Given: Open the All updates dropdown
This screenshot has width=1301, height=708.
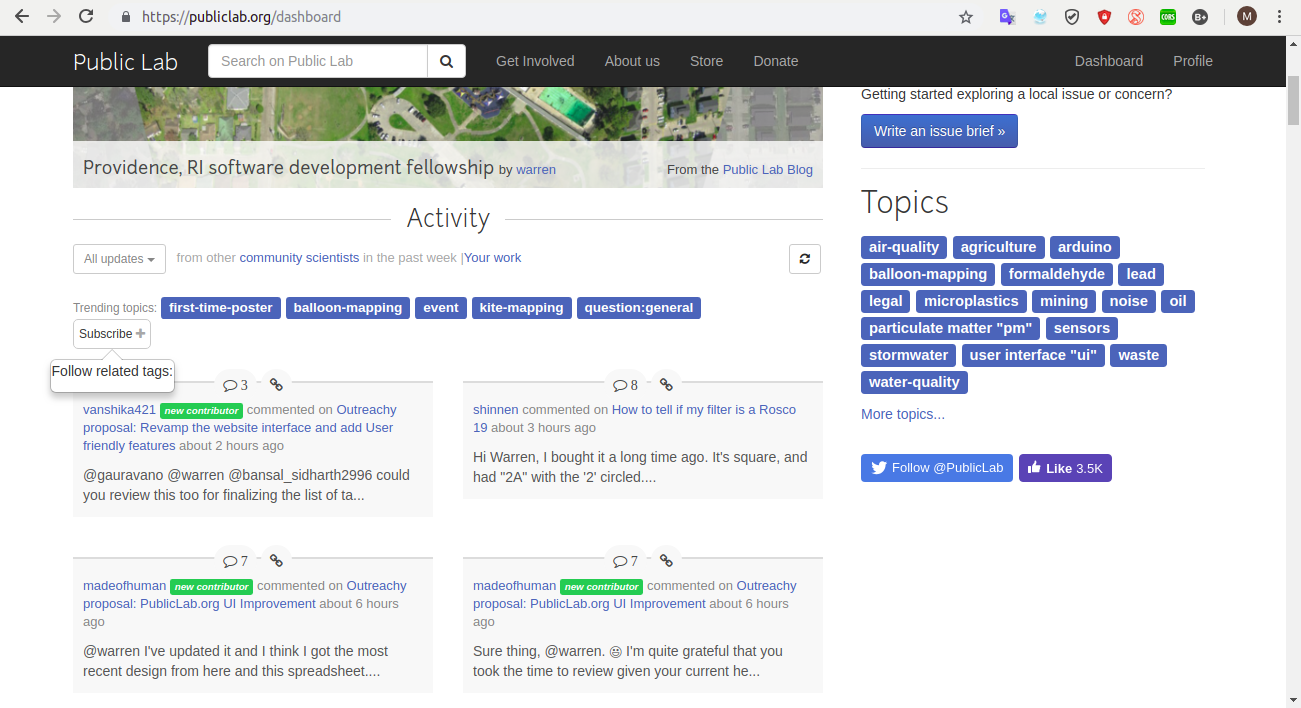Looking at the screenshot, I should click(x=118, y=258).
